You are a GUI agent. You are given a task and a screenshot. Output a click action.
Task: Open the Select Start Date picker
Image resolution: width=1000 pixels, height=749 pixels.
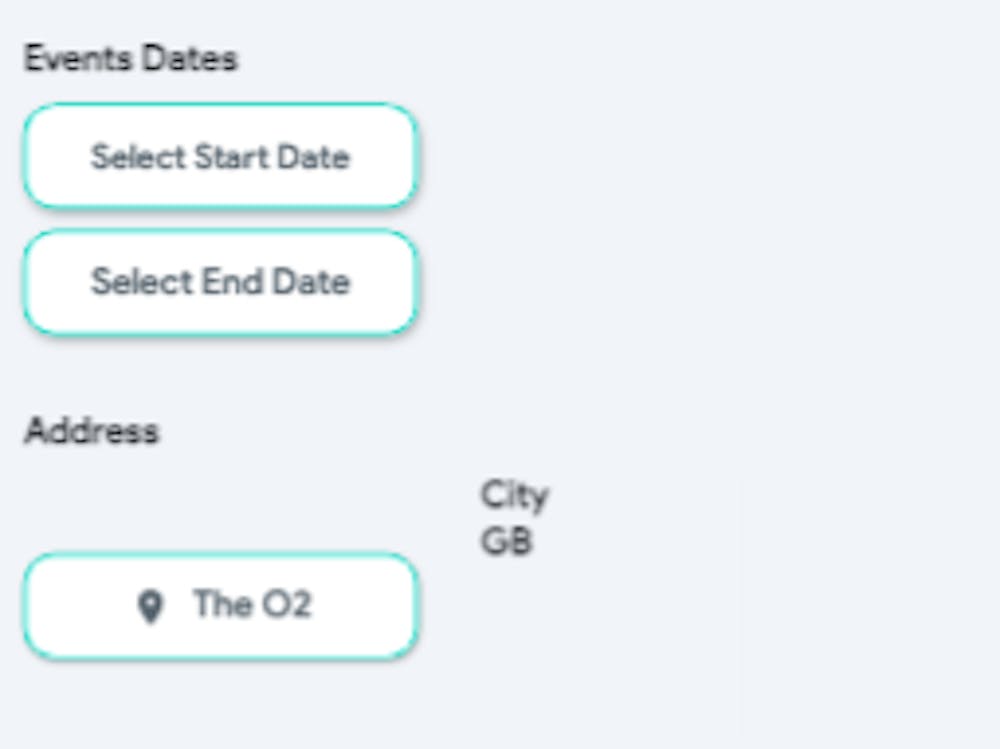click(220, 157)
